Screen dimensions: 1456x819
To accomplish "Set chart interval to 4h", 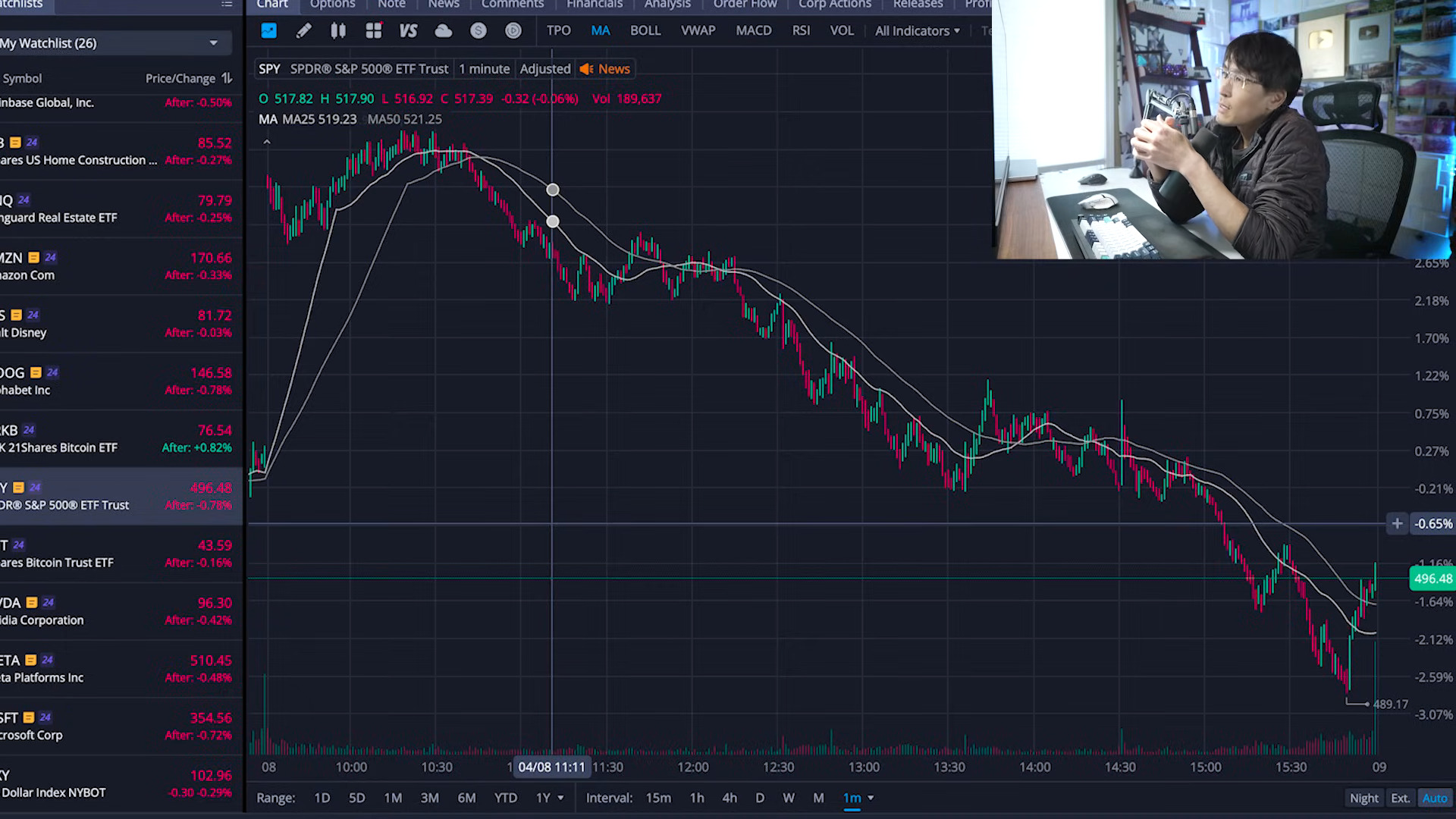I will click(x=730, y=798).
